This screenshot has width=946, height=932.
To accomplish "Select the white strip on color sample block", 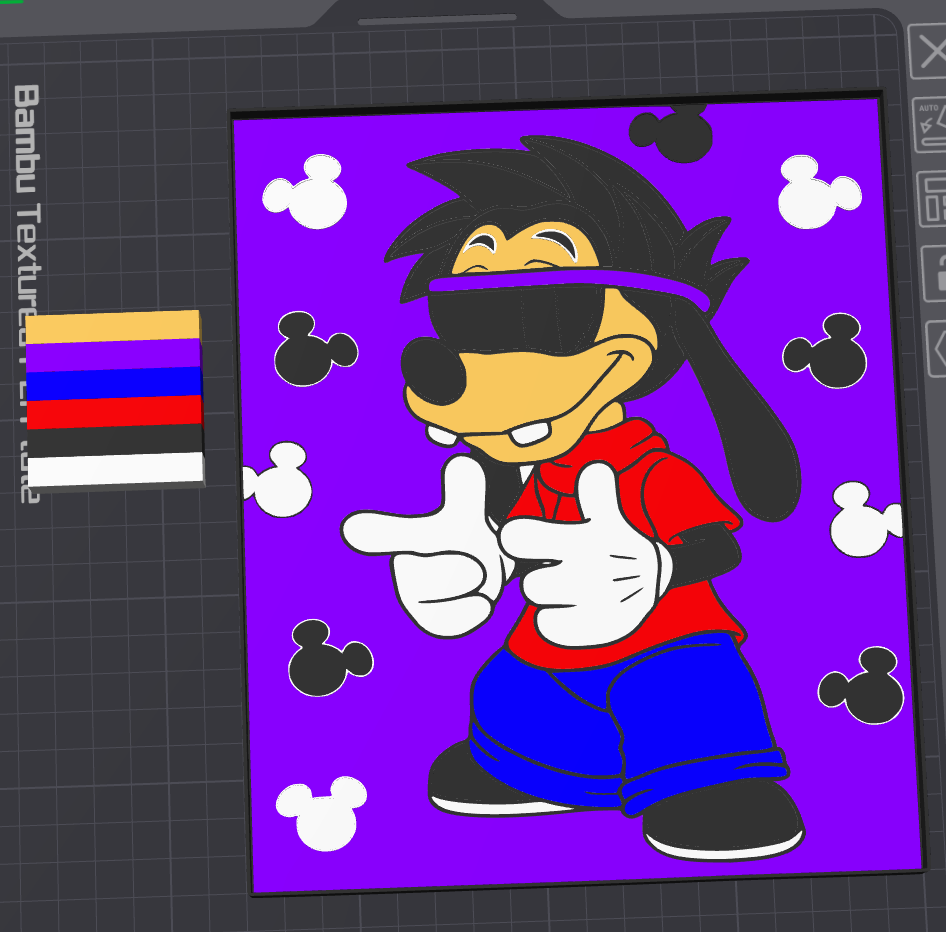I will click(112, 469).
